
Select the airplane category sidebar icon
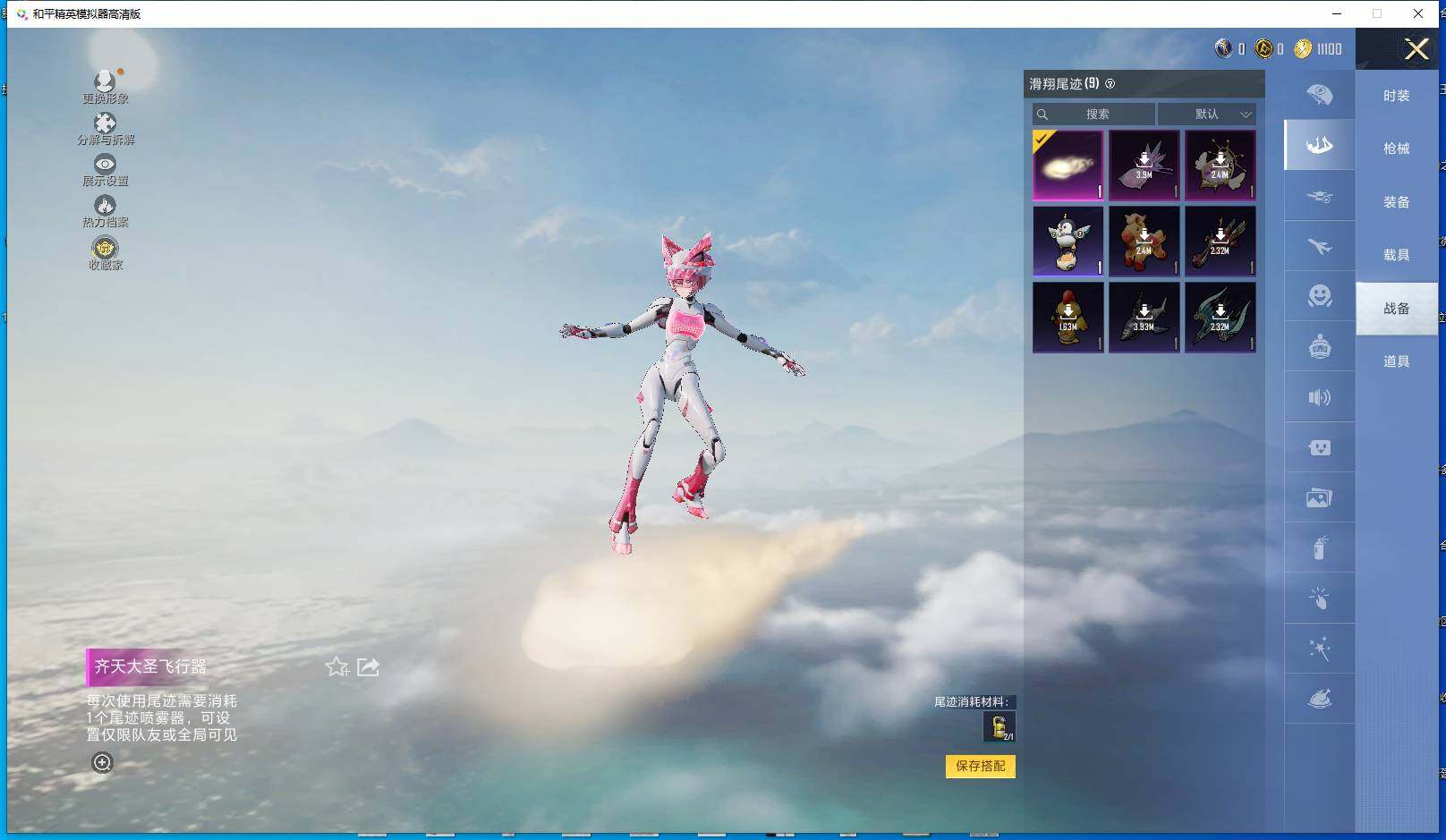pos(1319,246)
